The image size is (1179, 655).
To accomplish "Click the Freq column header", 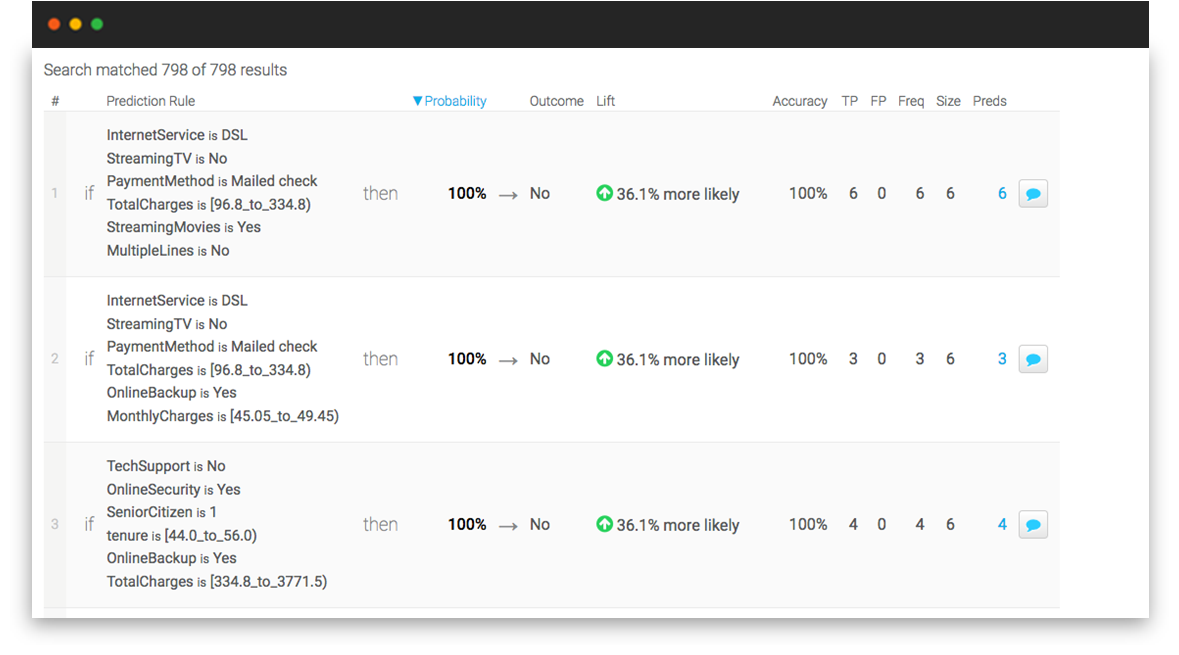I will (x=911, y=101).
